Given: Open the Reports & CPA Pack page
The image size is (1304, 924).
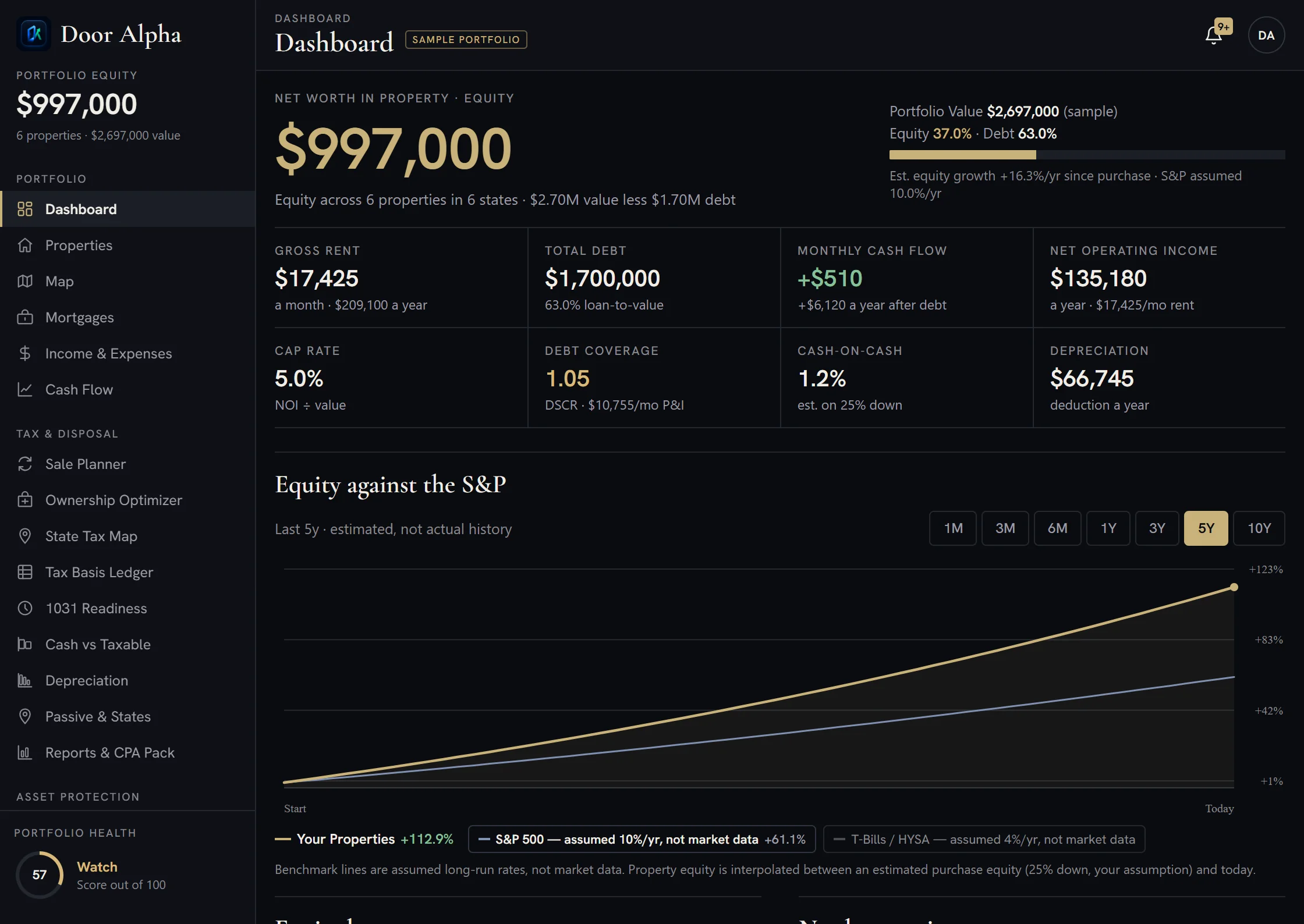Looking at the screenshot, I should (x=128, y=752).
